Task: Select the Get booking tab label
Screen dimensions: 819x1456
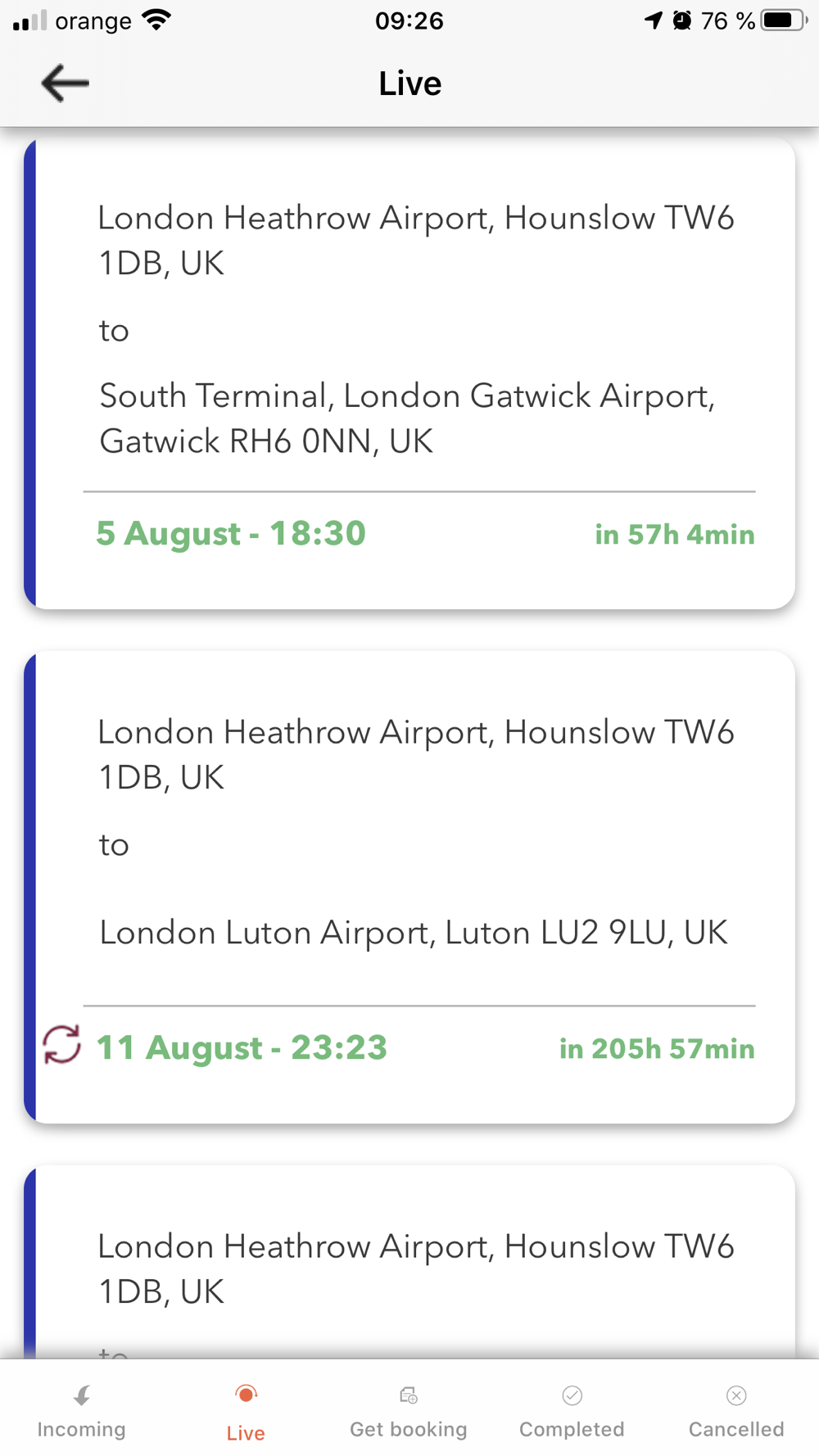Action: [409, 1429]
